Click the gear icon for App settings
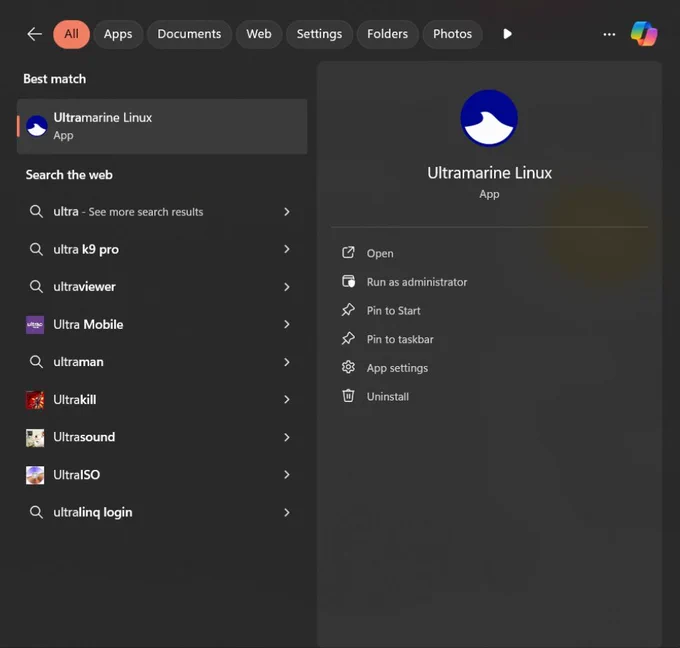The image size is (680, 648). 348,367
